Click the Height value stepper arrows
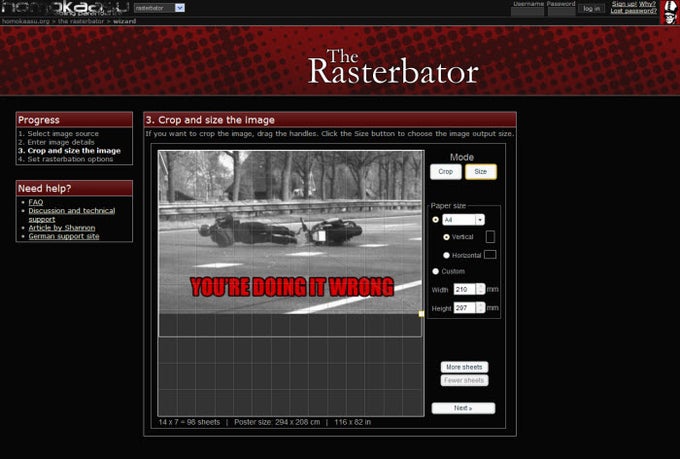The height and width of the screenshot is (459, 680). click(481, 308)
